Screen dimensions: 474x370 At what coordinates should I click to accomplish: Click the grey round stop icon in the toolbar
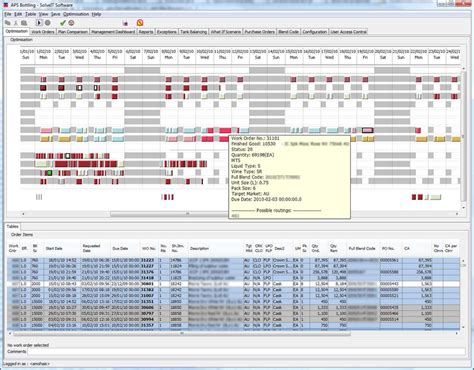click(48, 23)
